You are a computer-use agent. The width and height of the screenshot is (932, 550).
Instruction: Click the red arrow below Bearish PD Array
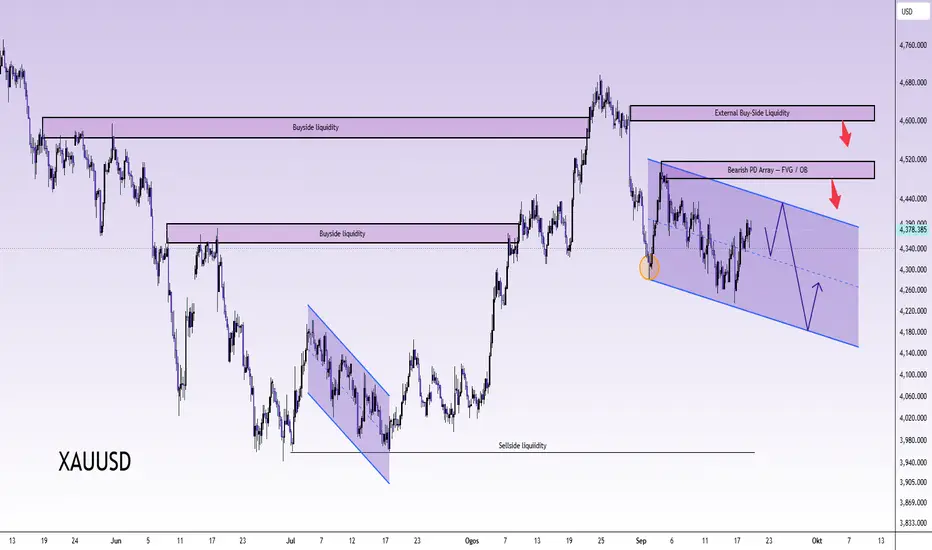coord(835,194)
